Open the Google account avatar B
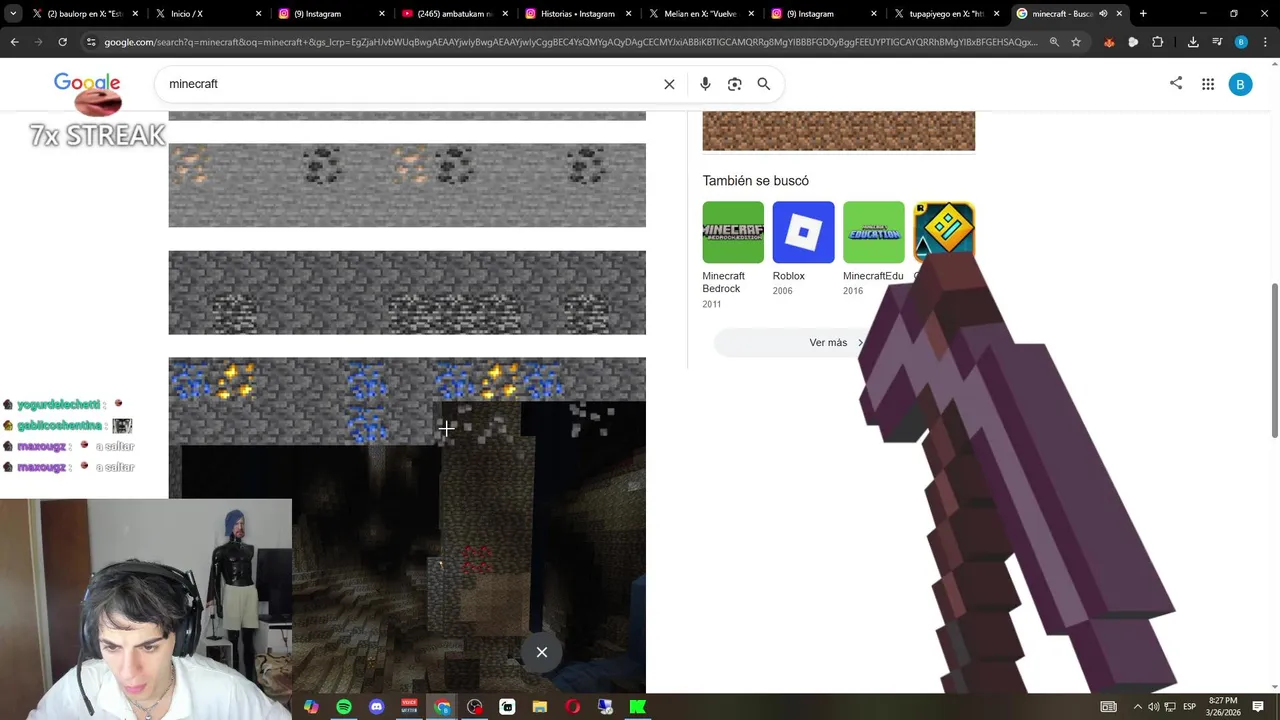This screenshot has height=720, width=1280. [1240, 85]
